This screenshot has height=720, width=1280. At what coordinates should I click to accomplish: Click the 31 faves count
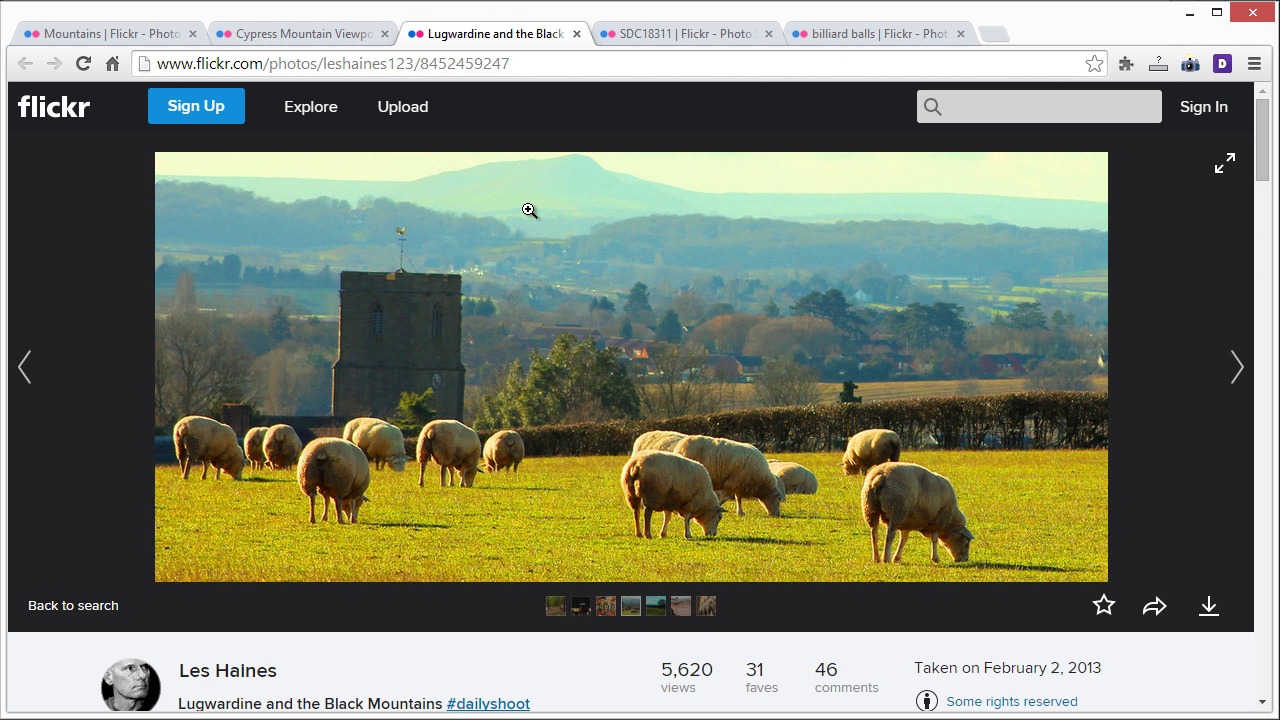(761, 676)
